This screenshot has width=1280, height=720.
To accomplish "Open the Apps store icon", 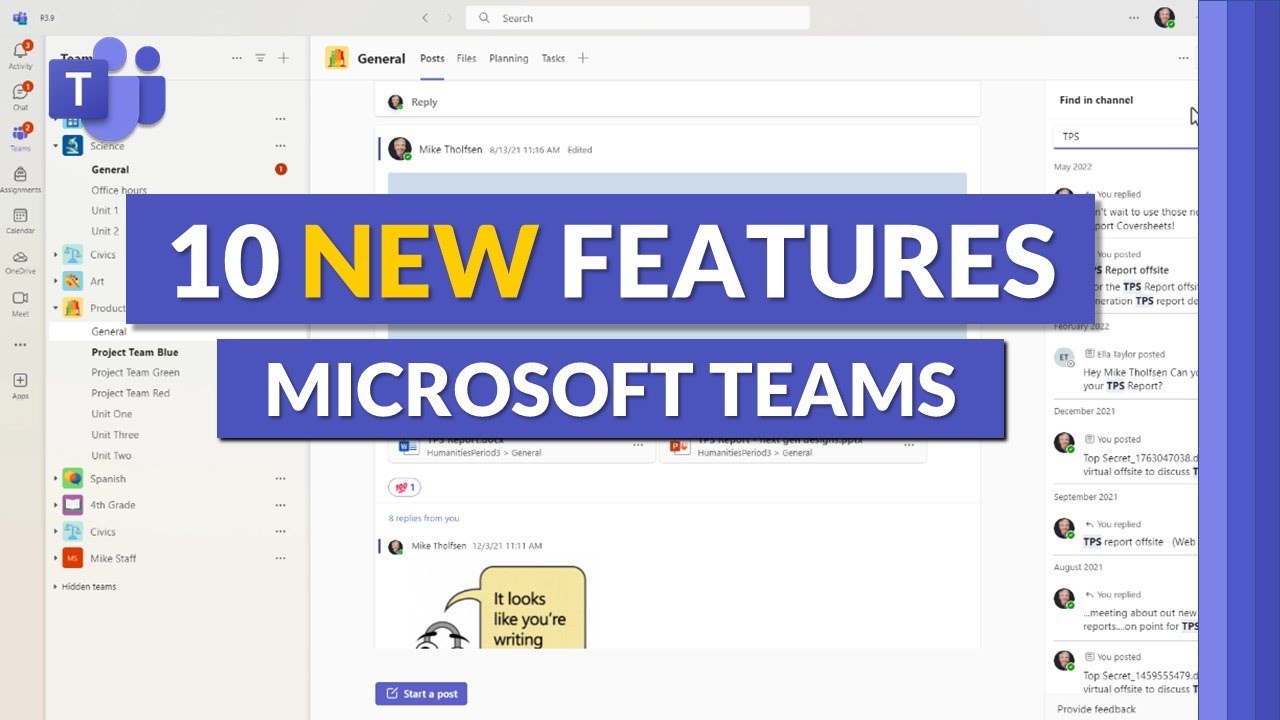I will 20,385.
